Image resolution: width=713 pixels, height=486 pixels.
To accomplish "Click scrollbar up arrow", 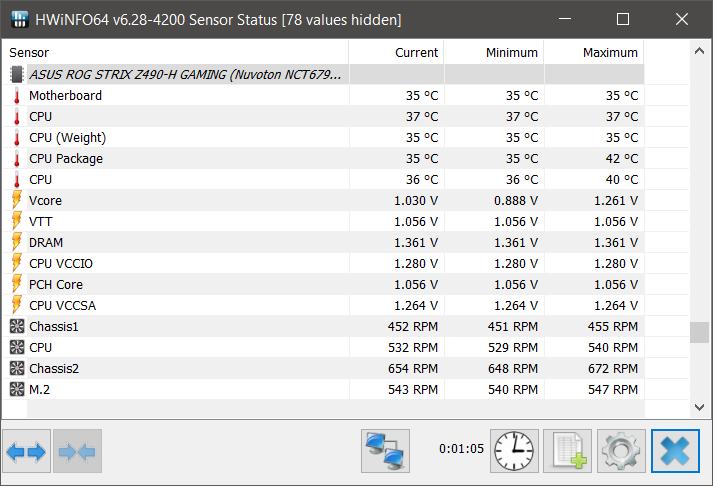I will point(699,51).
